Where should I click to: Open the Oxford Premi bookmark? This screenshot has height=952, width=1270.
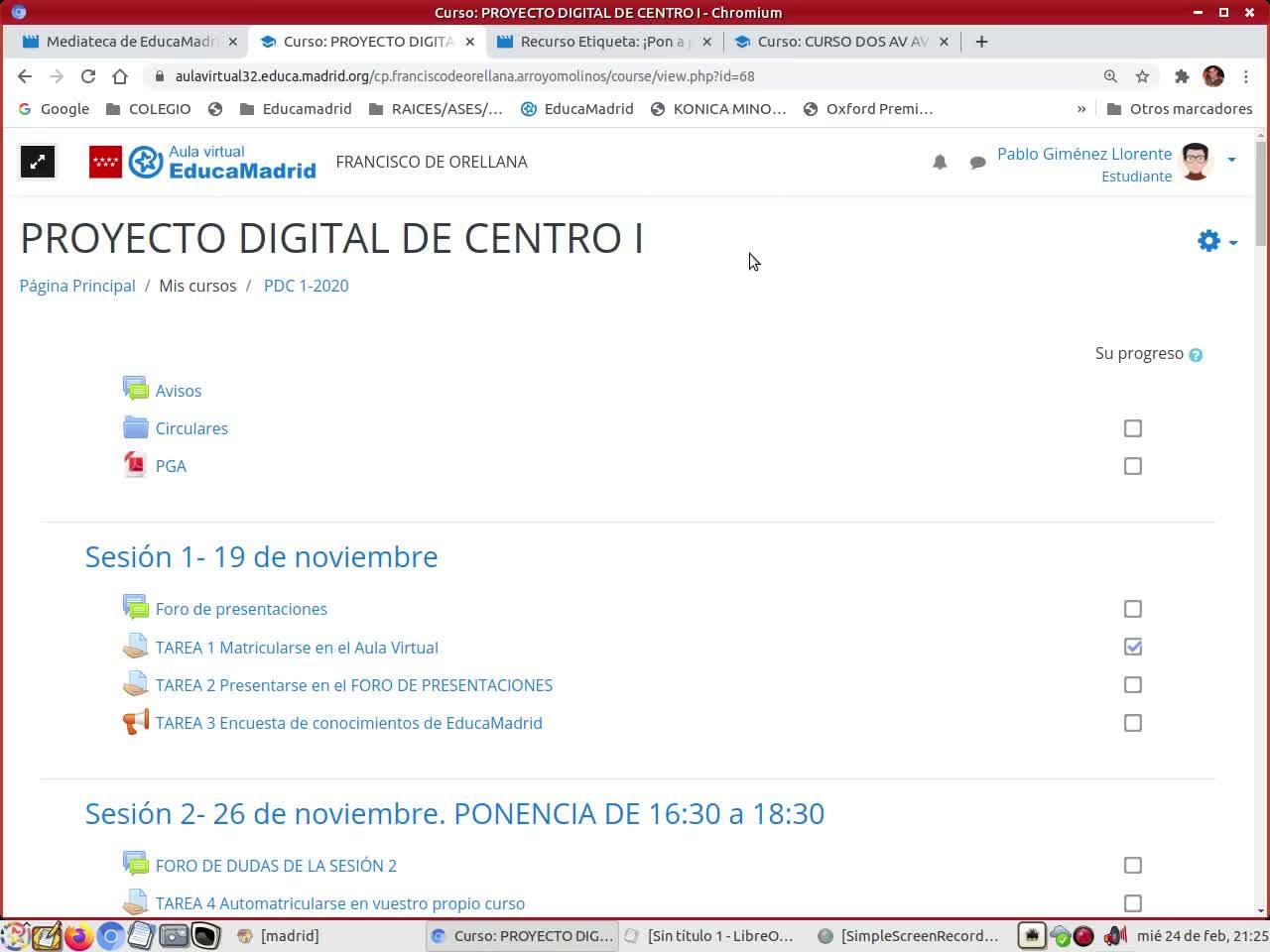pos(868,109)
